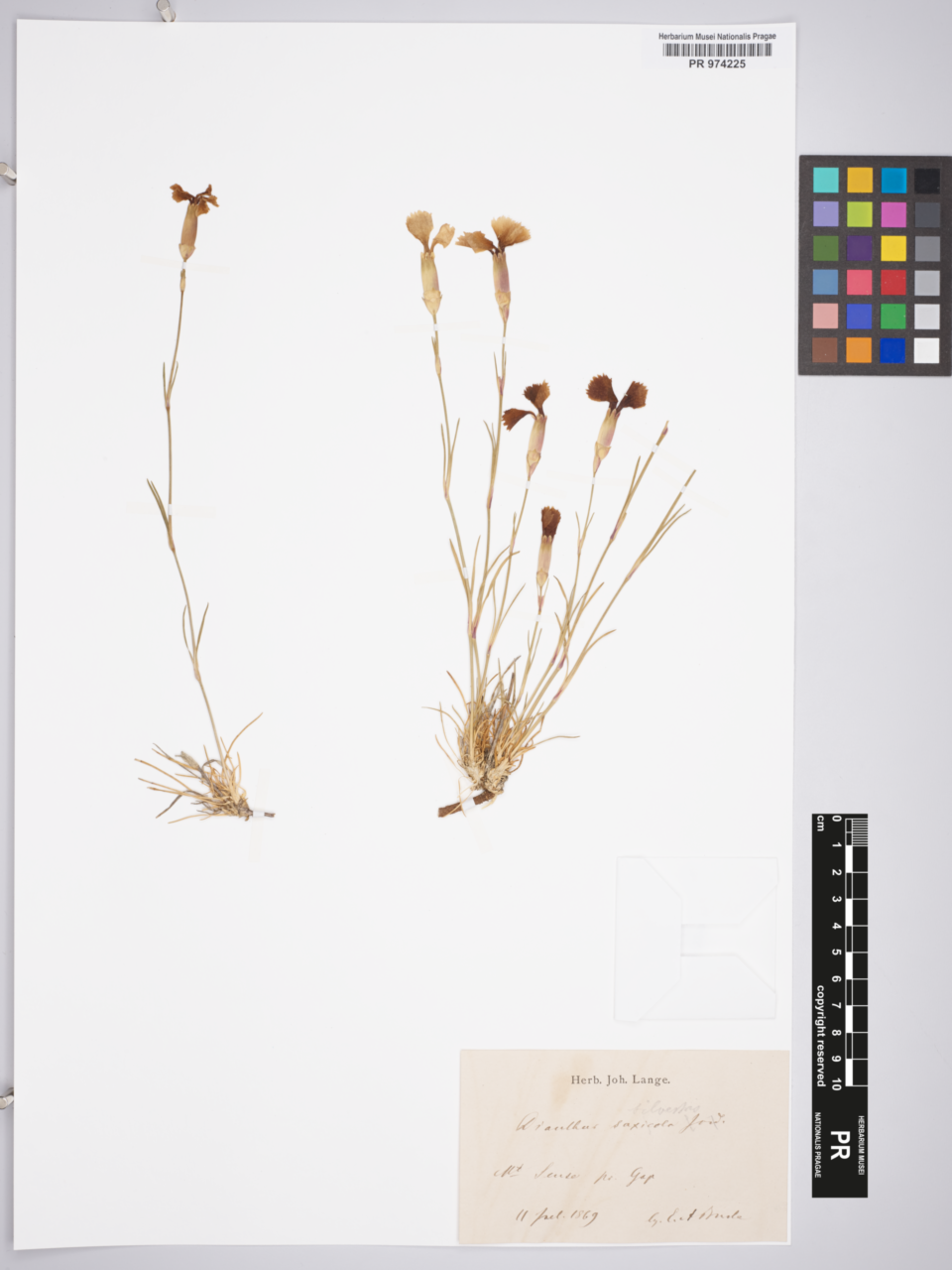Click the flower atop the left specimen

[192, 198]
